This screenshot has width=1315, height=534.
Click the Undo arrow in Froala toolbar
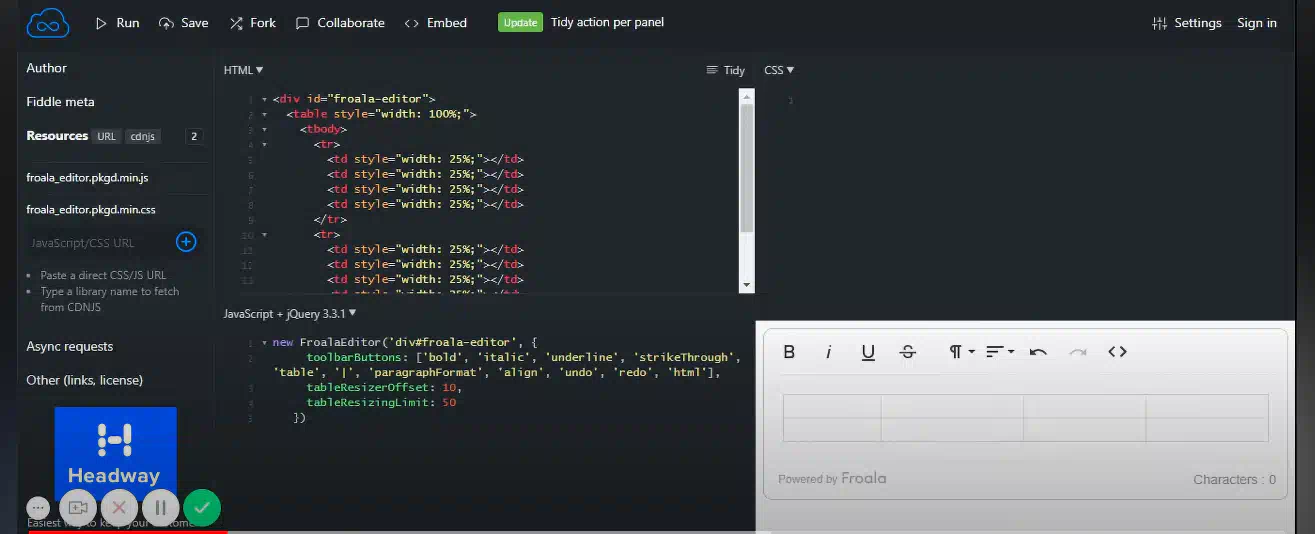(1038, 352)
